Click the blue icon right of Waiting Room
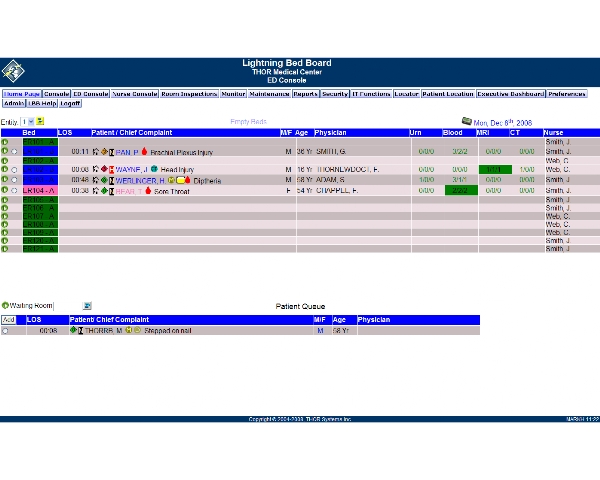600x480 pixels. point(87,305)
